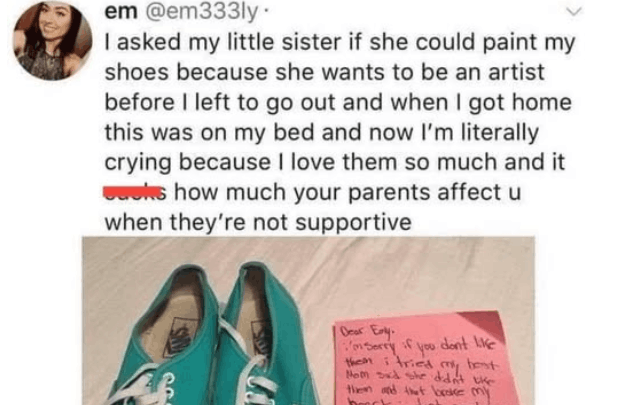
Task: Click the text "when they're not supportive"
Action: pos(258,222)
